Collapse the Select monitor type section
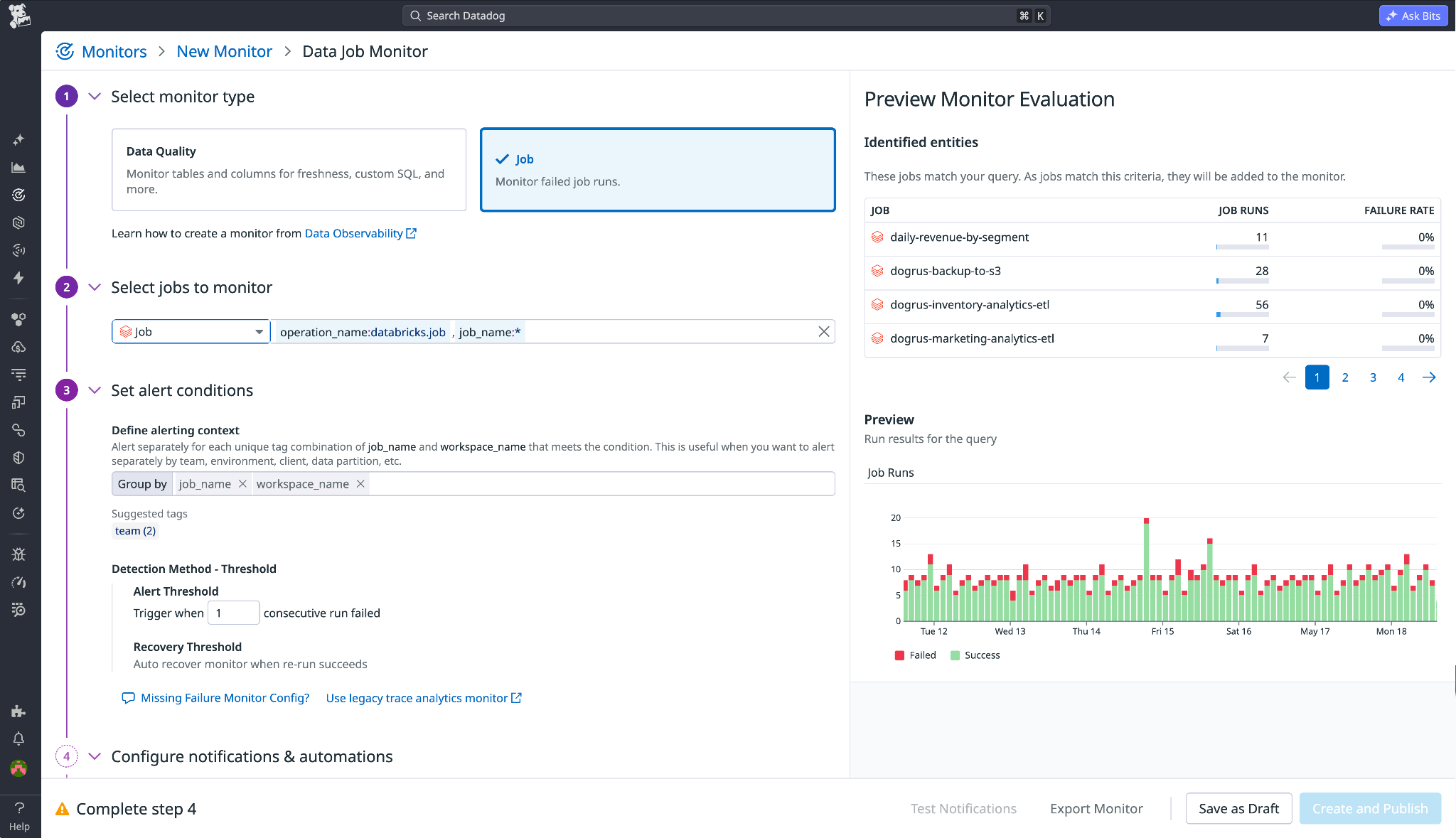1456x838 pixels. (95, 97)
